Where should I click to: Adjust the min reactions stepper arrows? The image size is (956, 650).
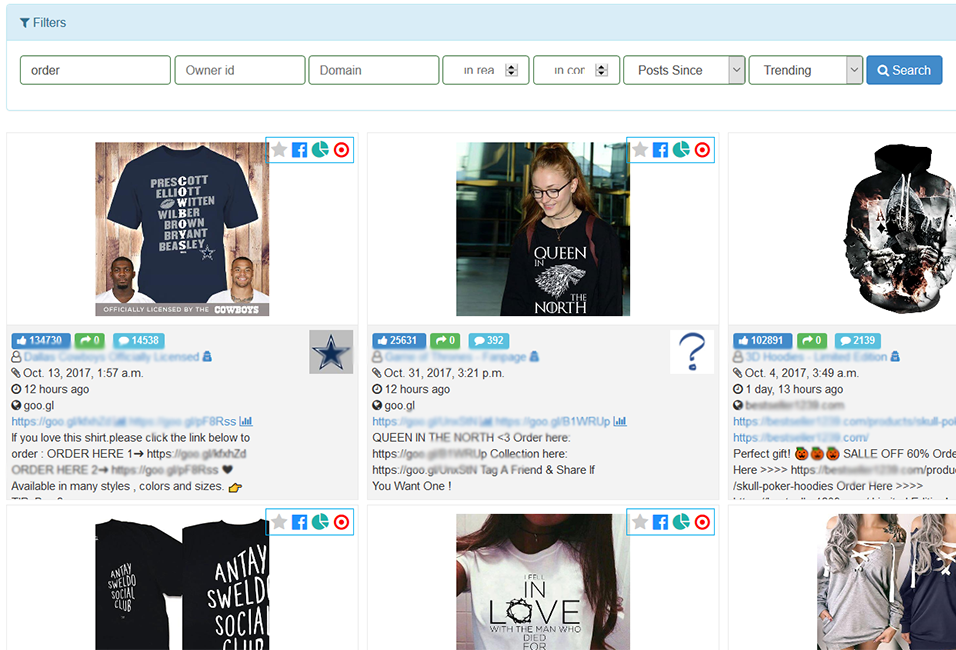click(512, 70)
